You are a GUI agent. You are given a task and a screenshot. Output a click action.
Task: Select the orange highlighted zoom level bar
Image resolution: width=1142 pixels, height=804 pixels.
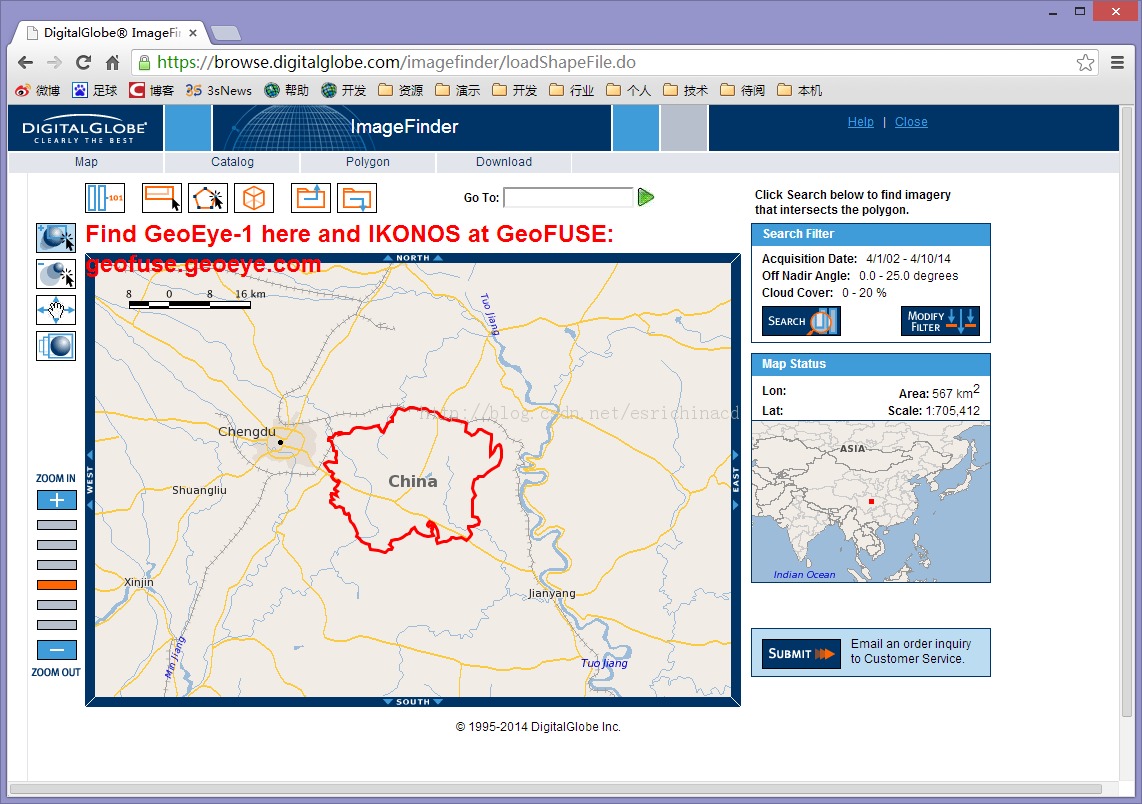(57, 585)
